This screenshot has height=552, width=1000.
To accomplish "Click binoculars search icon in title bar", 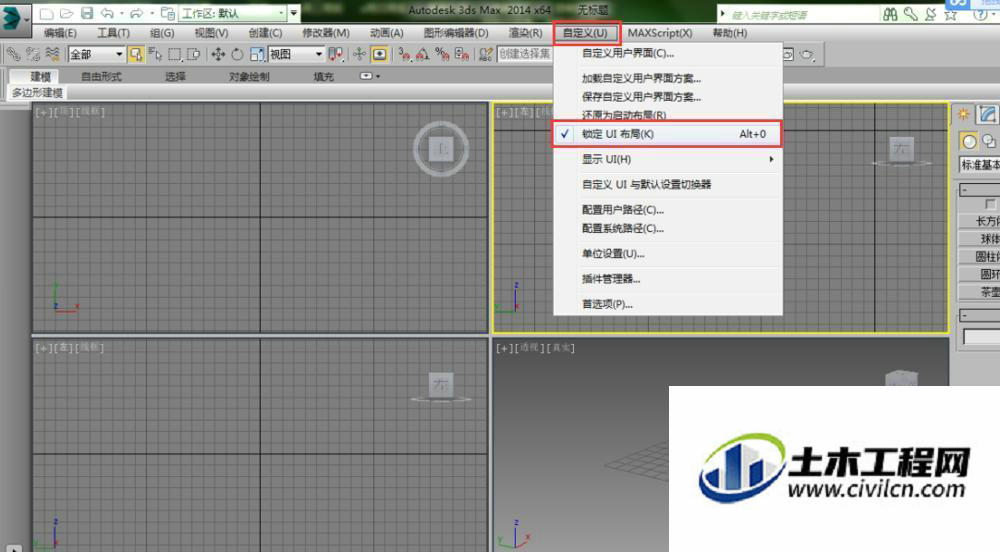I will (890, 14).
